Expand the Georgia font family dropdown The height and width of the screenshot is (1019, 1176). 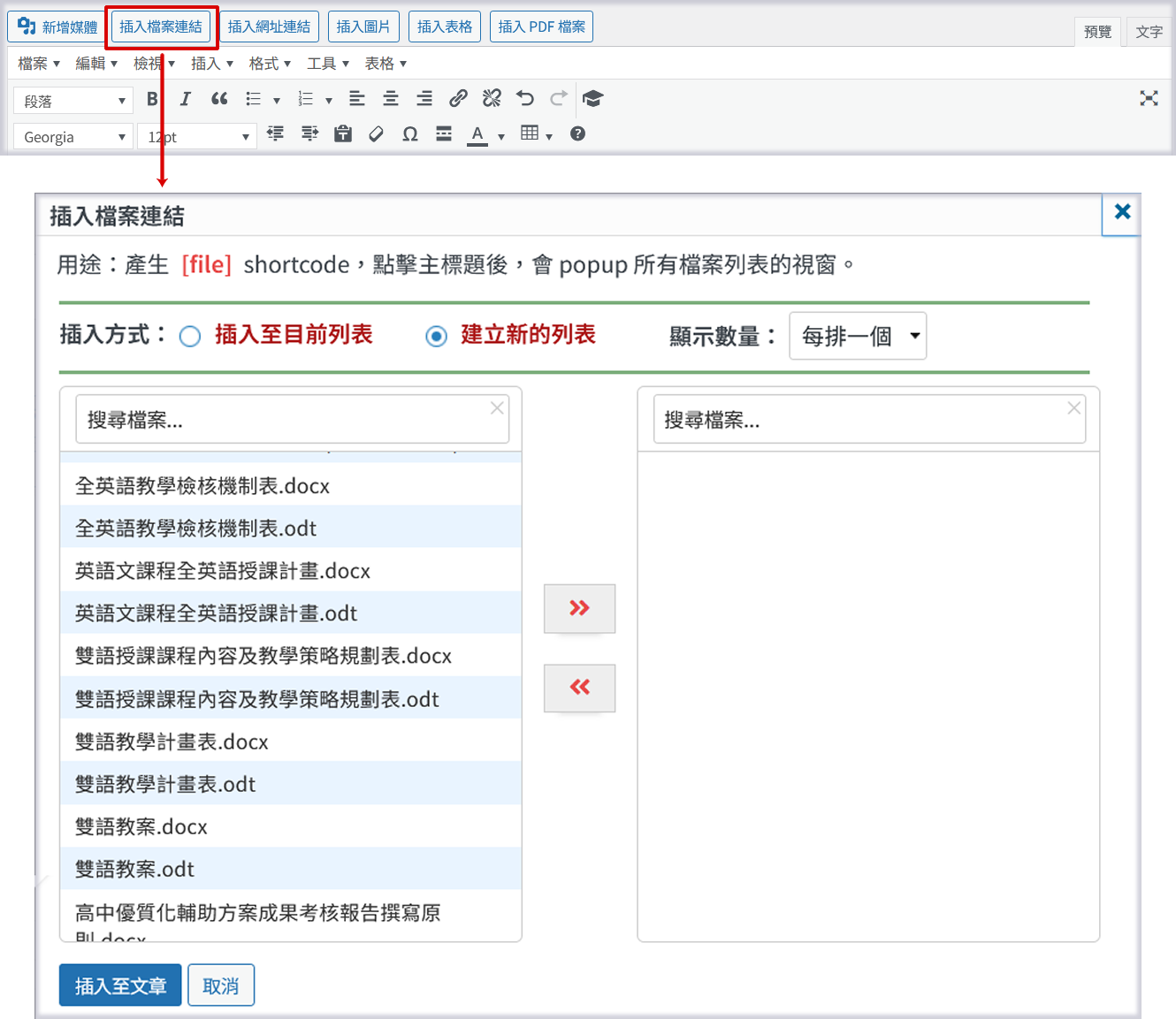73,137
